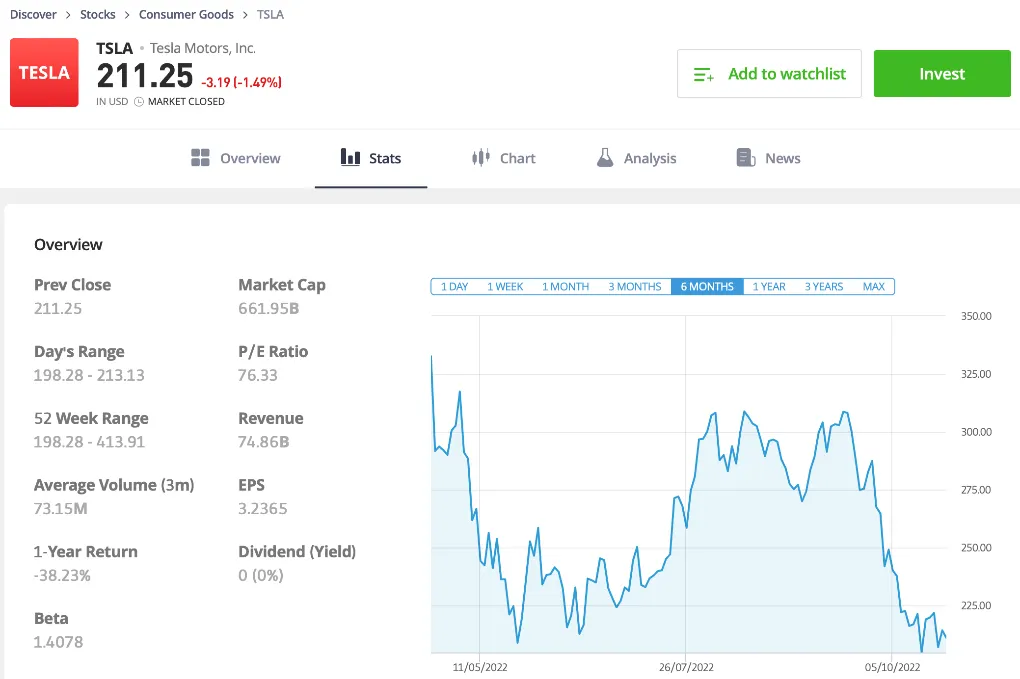Add TSLA to watchlist
Screen dimensions: 1020x679
[769, 73]
